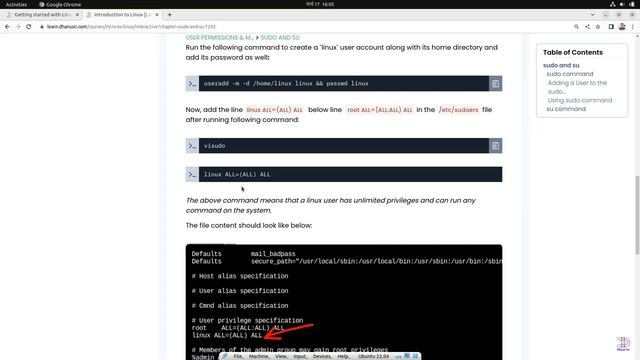Minimize the VM via VirtualBox mini toolbar
Image resolution: width=640 pixels, height=360 pixels.
coord(398,356)
